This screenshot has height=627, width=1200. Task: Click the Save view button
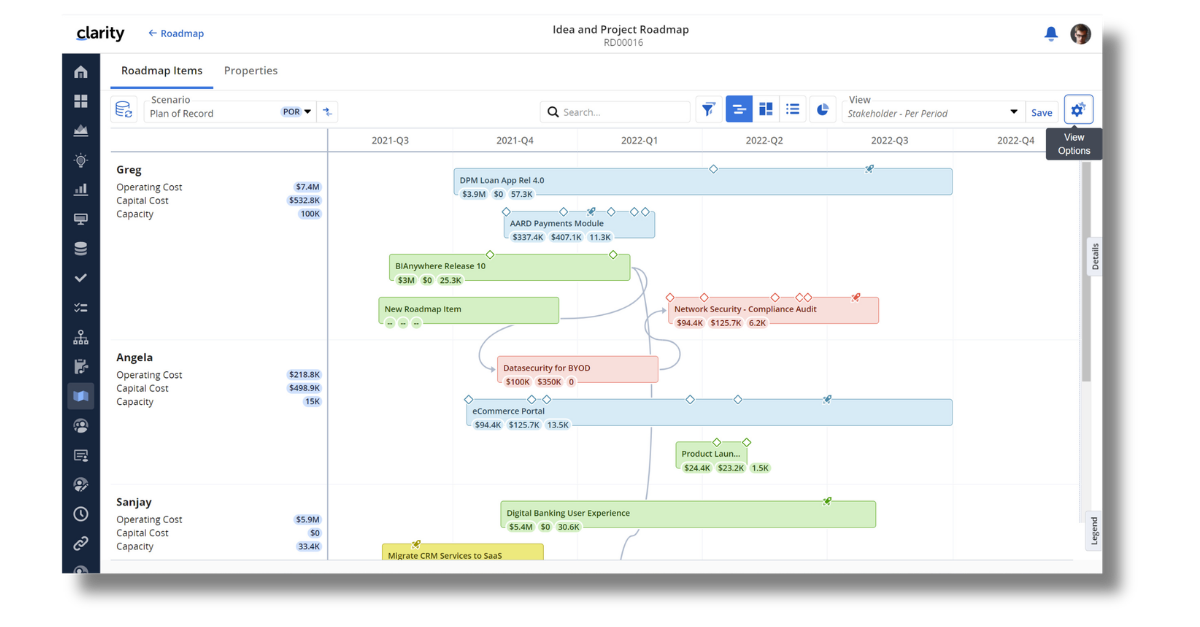(1041, 113)
